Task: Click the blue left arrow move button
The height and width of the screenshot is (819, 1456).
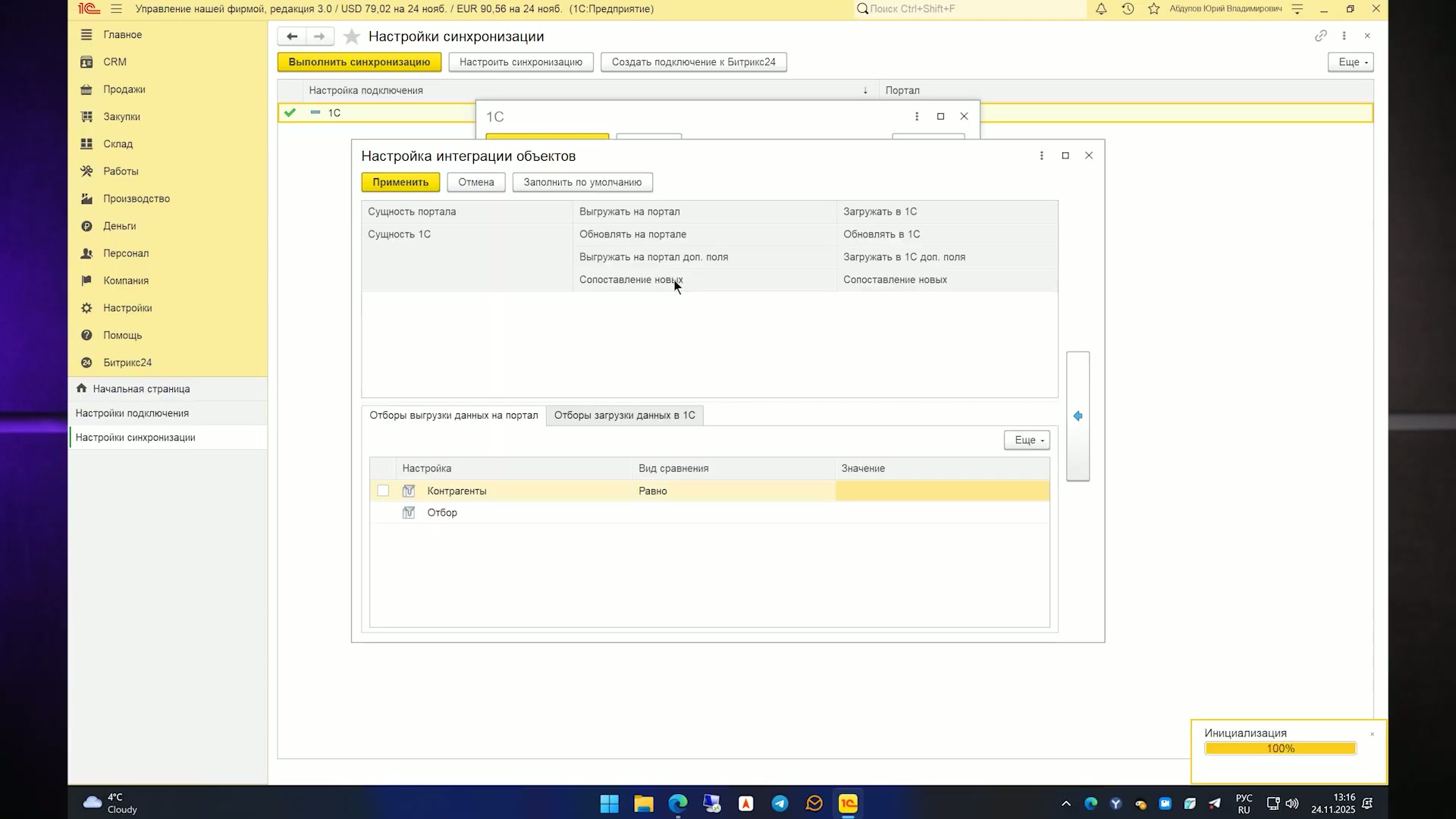Action: point(1078,416)
